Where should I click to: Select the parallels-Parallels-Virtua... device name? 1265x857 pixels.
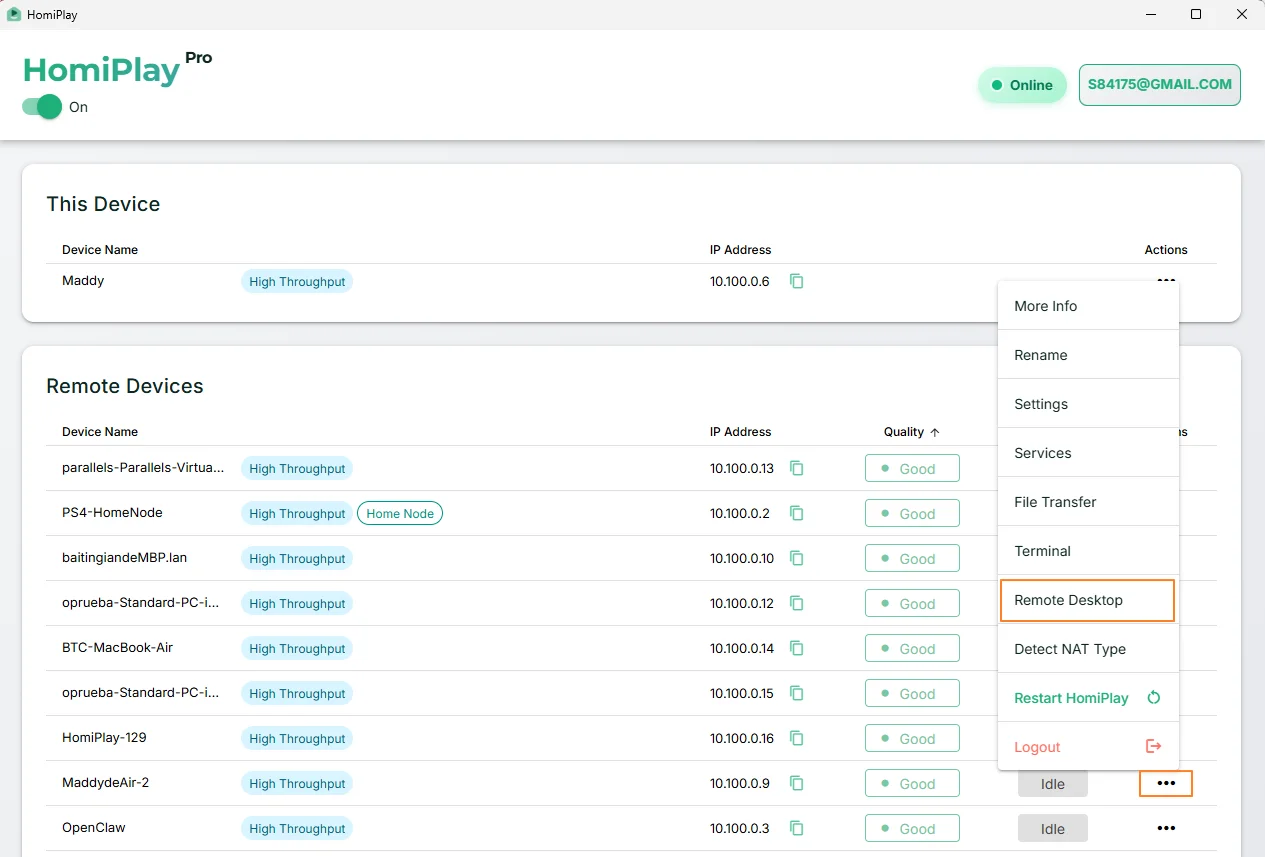tap(143, 467)
